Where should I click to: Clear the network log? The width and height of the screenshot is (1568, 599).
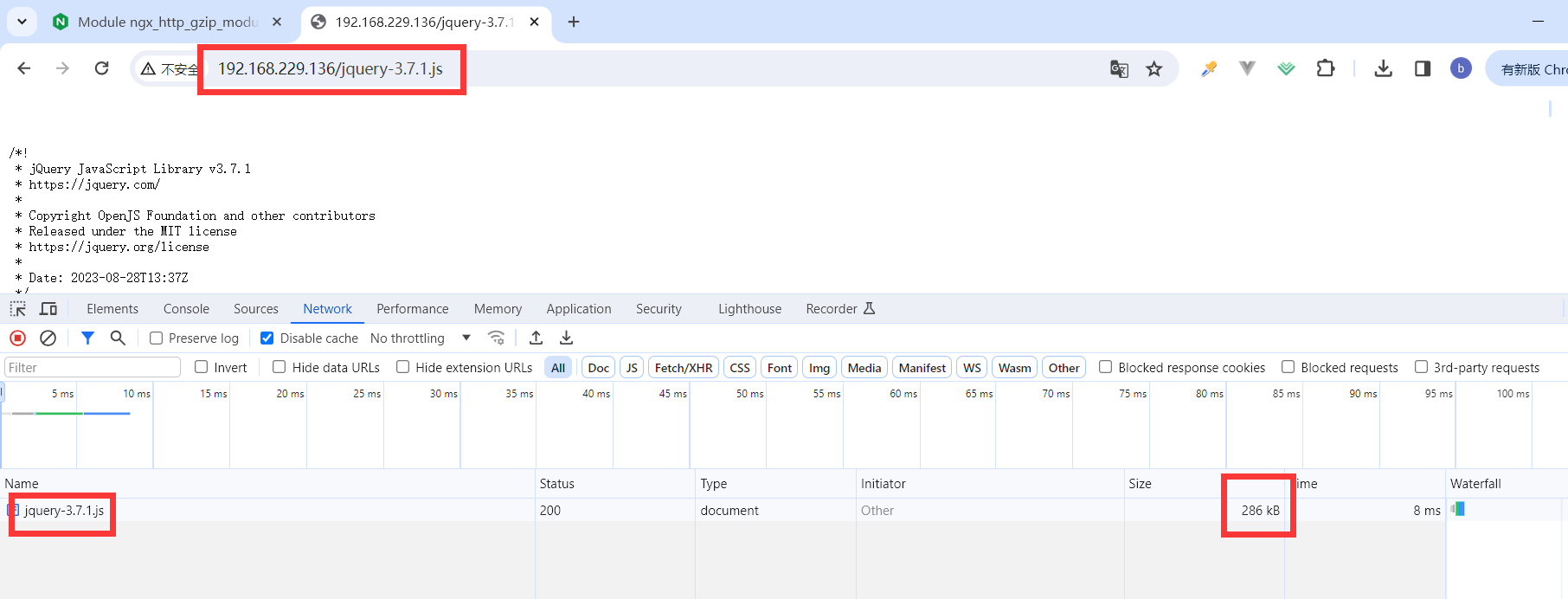coord(48,338)
